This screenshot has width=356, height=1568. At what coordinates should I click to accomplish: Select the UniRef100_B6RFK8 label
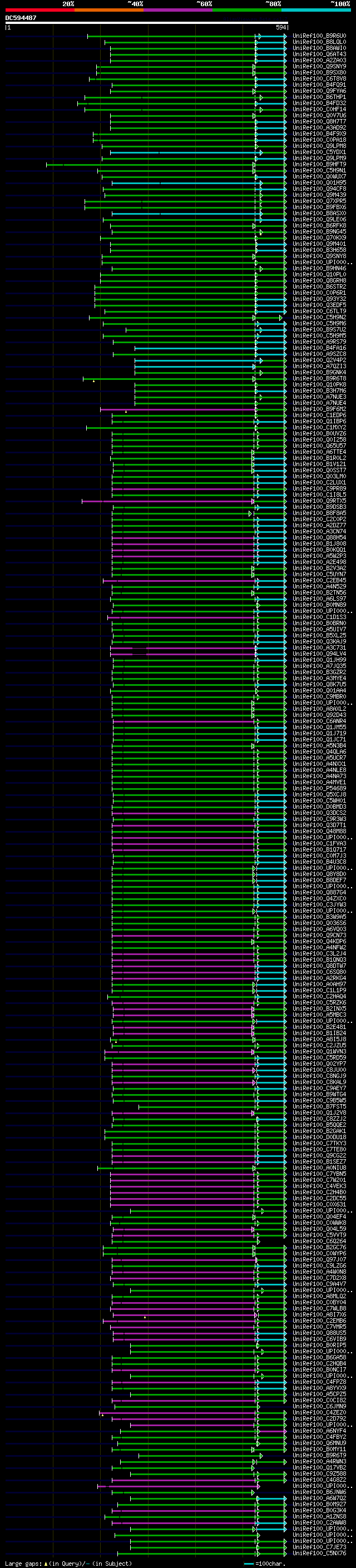tap(319, 225)
